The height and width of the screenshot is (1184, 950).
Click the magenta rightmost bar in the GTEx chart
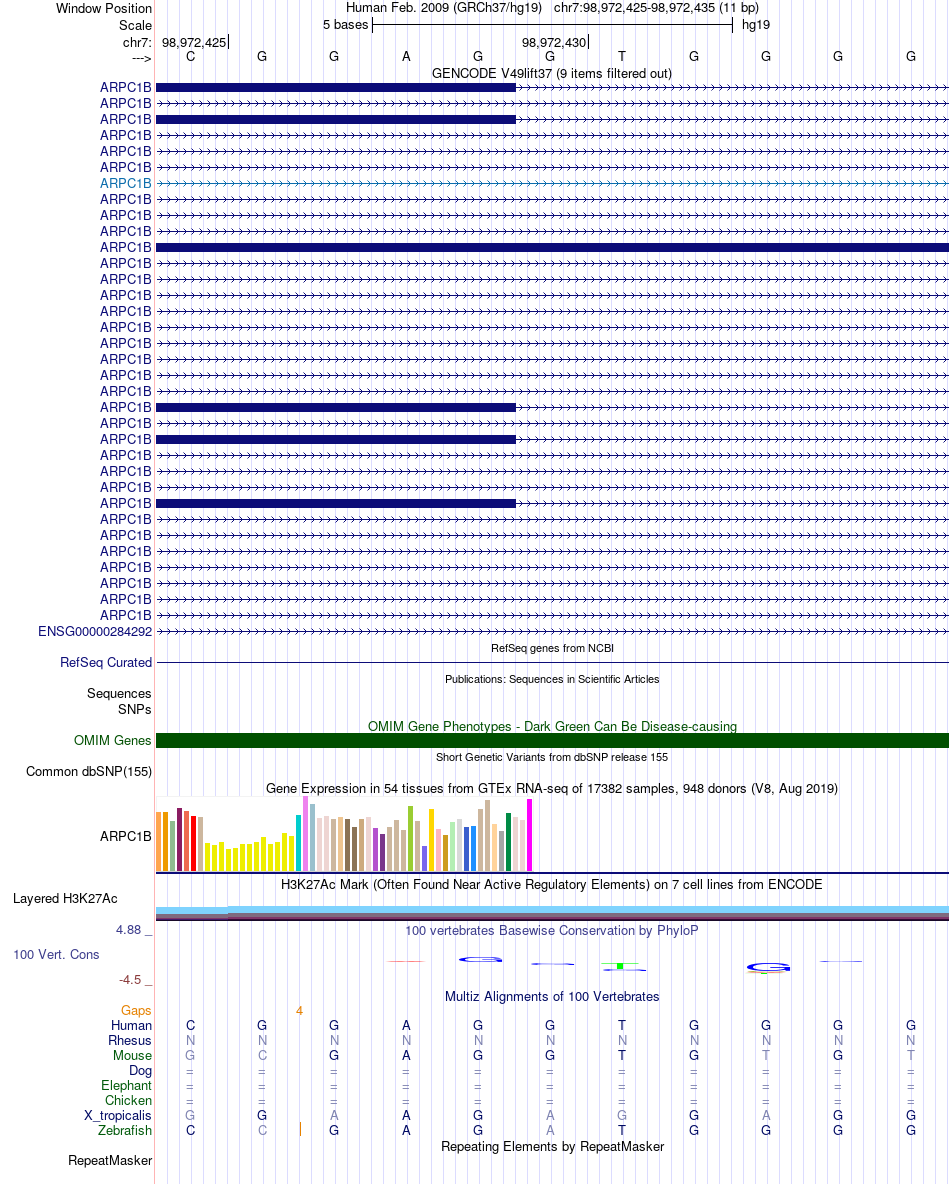529,835
